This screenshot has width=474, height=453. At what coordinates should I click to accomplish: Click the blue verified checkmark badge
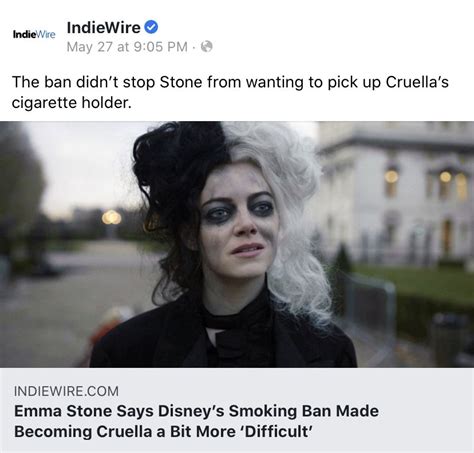point(151,27)
